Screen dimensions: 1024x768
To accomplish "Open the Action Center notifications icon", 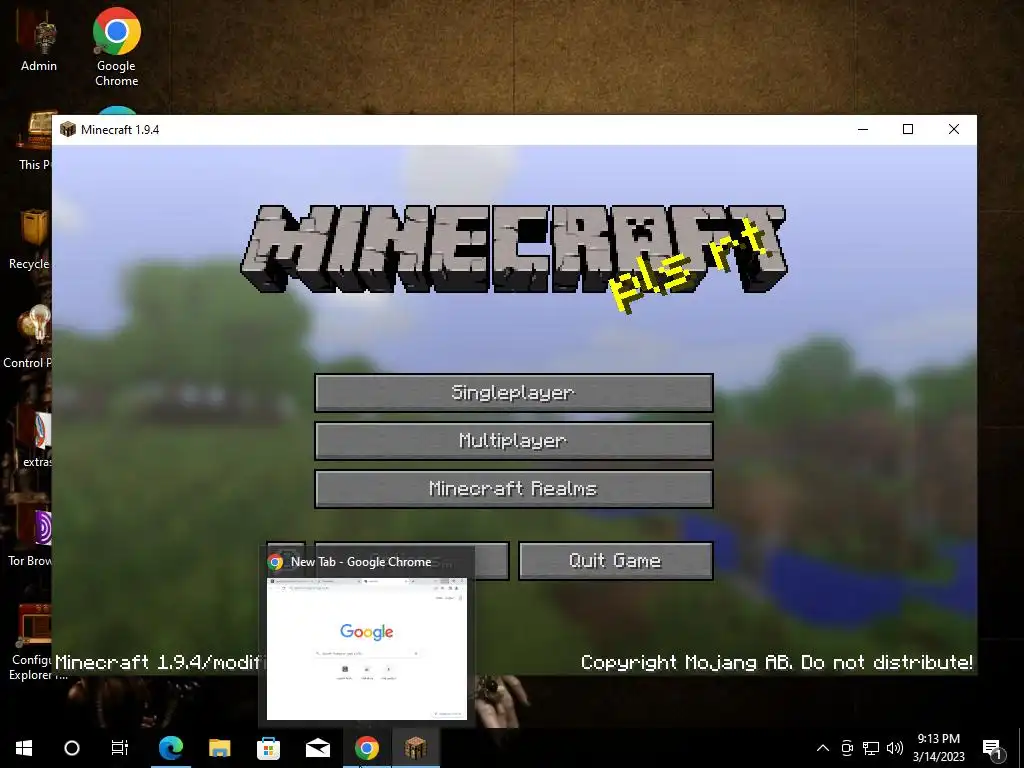I will tap(992, 748).
